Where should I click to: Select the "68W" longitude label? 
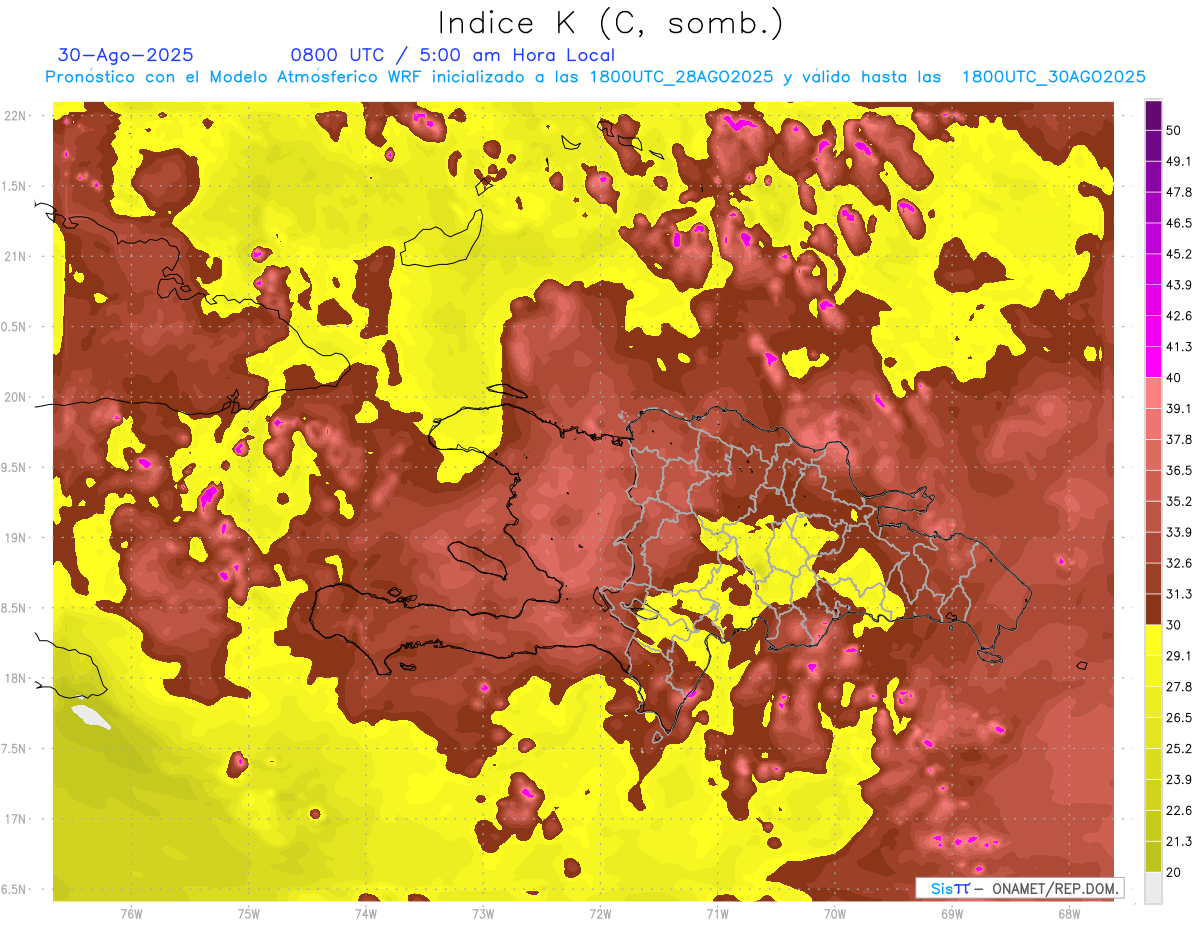pyautogui.click(x=1069, y=914)
